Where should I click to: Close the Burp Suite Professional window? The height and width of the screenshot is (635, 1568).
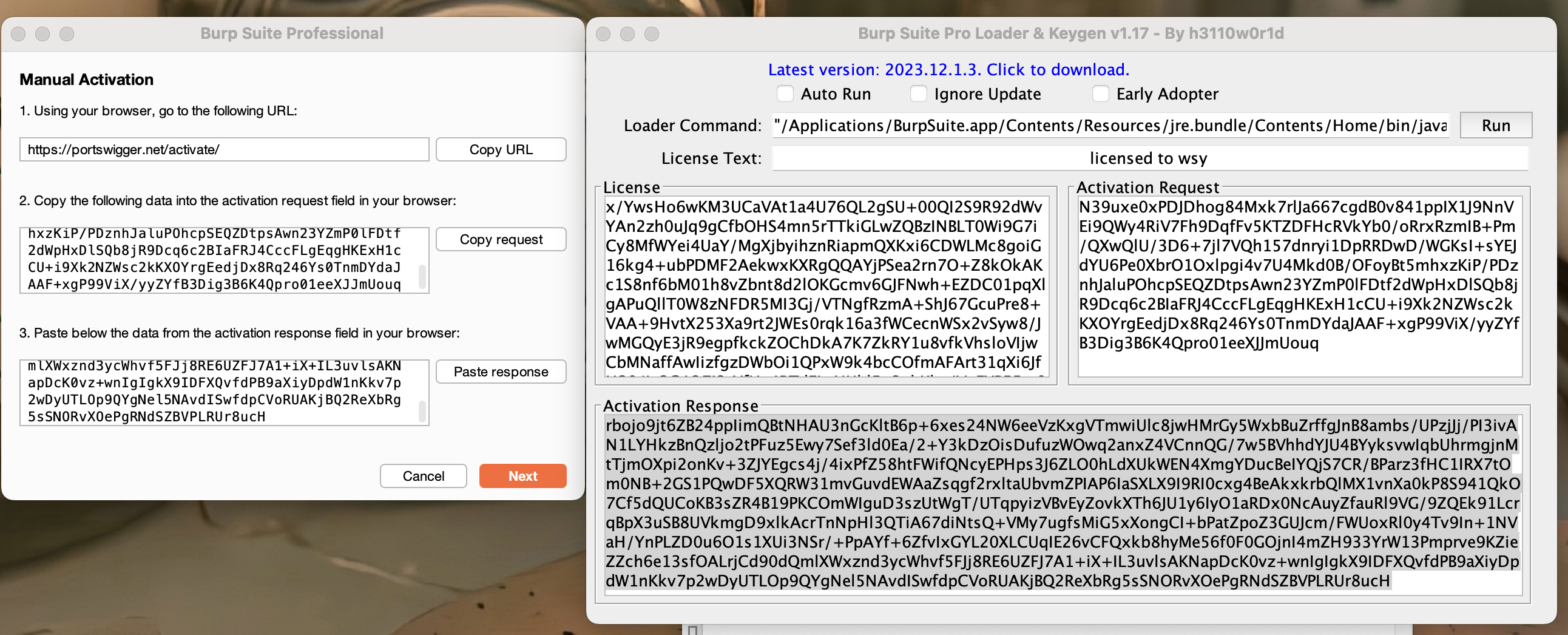[x=18, y=34]
